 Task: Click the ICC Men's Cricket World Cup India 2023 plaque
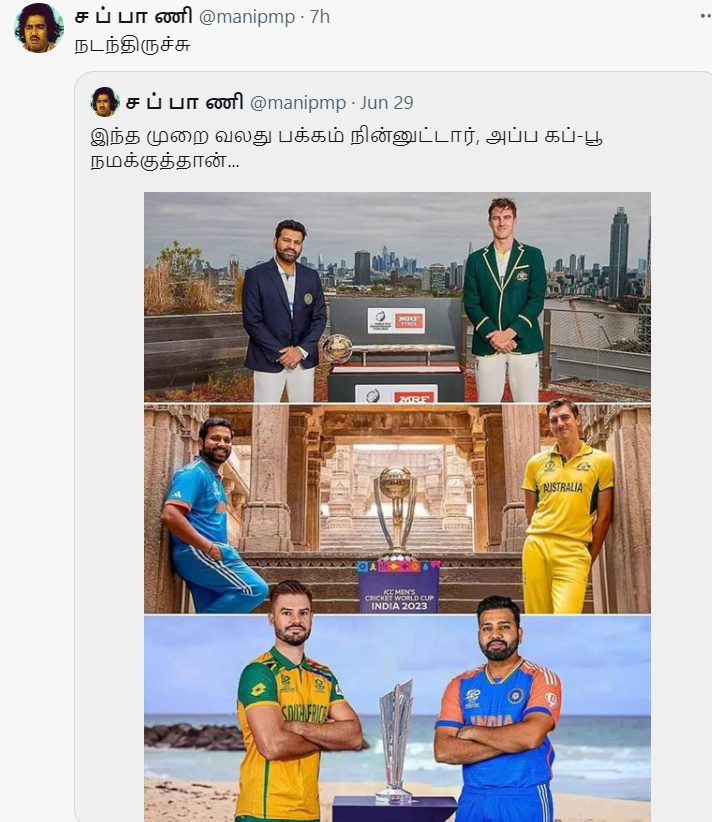(x=399, y=587)
